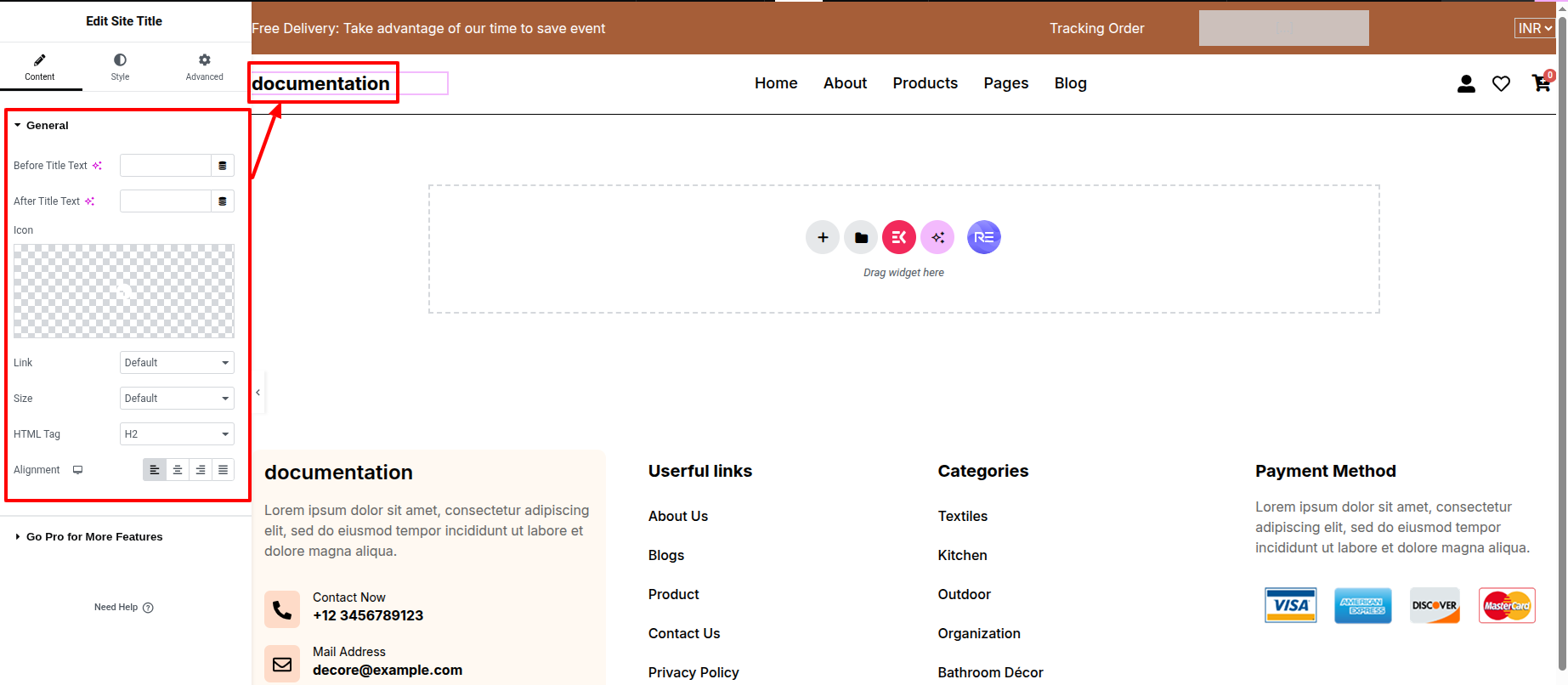The height and width of the screenshot is (685, 1568).
Task: Open the template library folder icon
Action: point(861,237)
